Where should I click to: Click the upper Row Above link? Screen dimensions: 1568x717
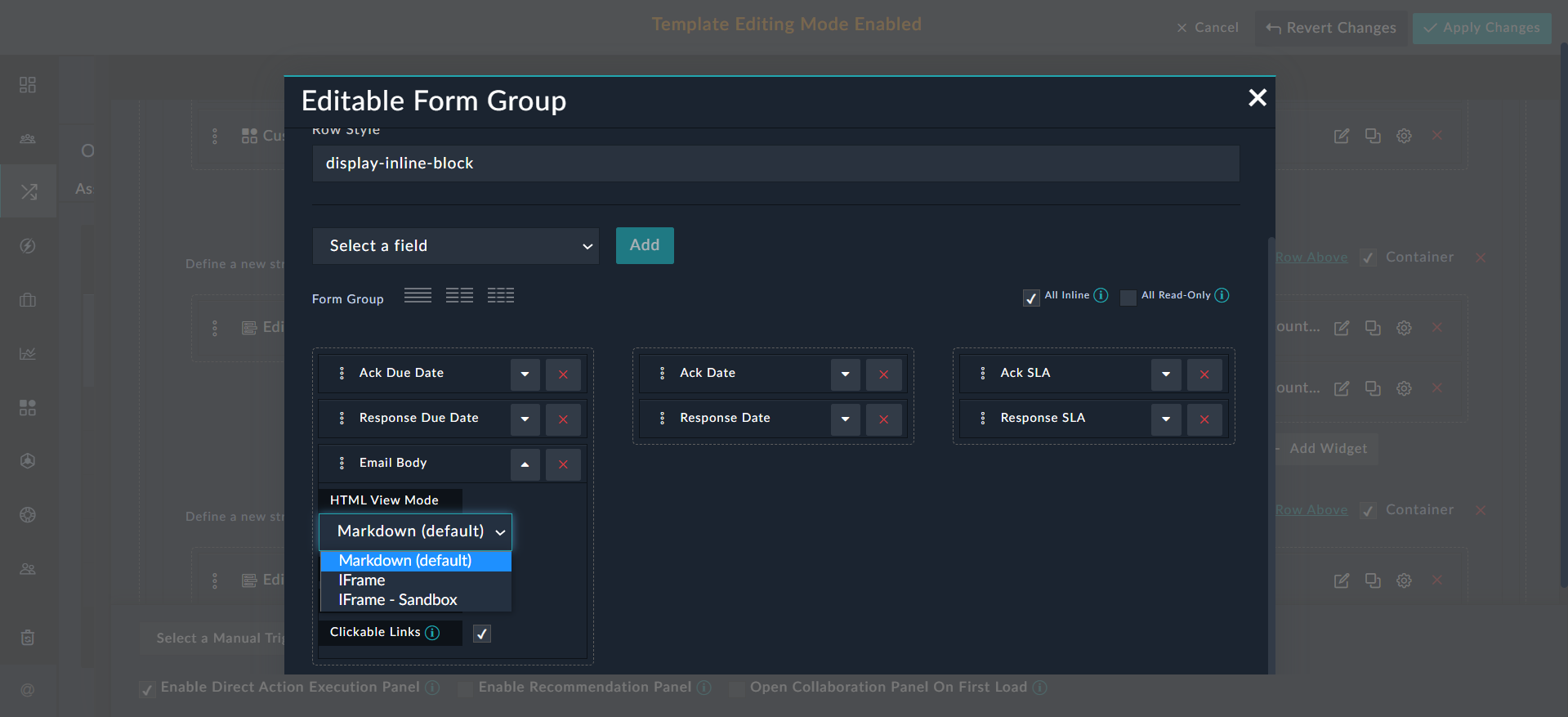1311,258
